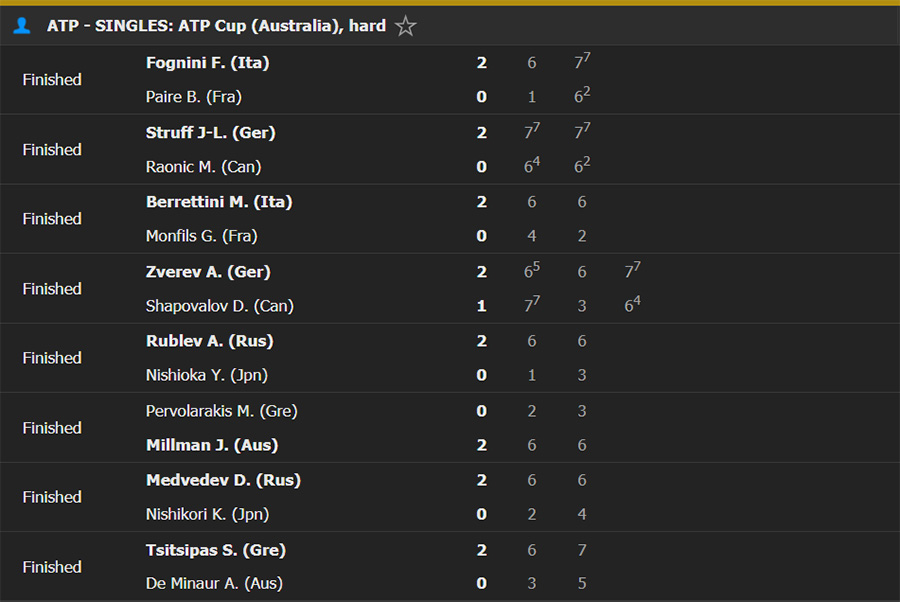
Task: Click Medvedev D. (Rus) player name
Action: click(x=223, y=480)
